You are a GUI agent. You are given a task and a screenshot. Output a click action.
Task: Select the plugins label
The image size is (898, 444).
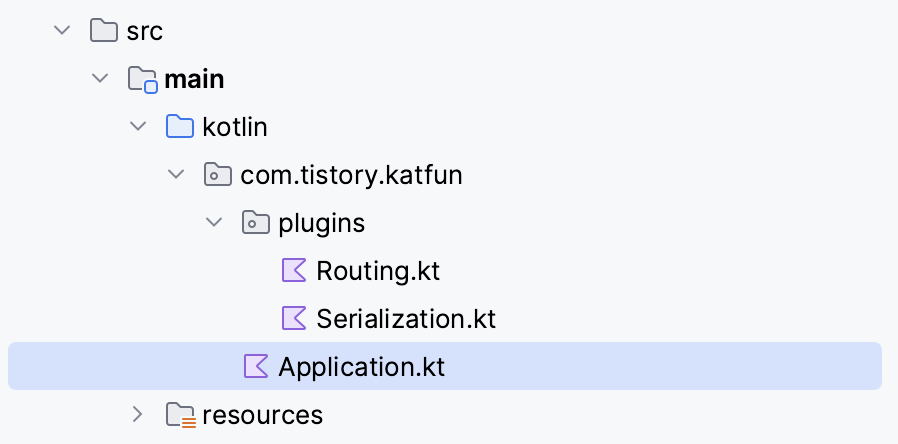(321, 224)
